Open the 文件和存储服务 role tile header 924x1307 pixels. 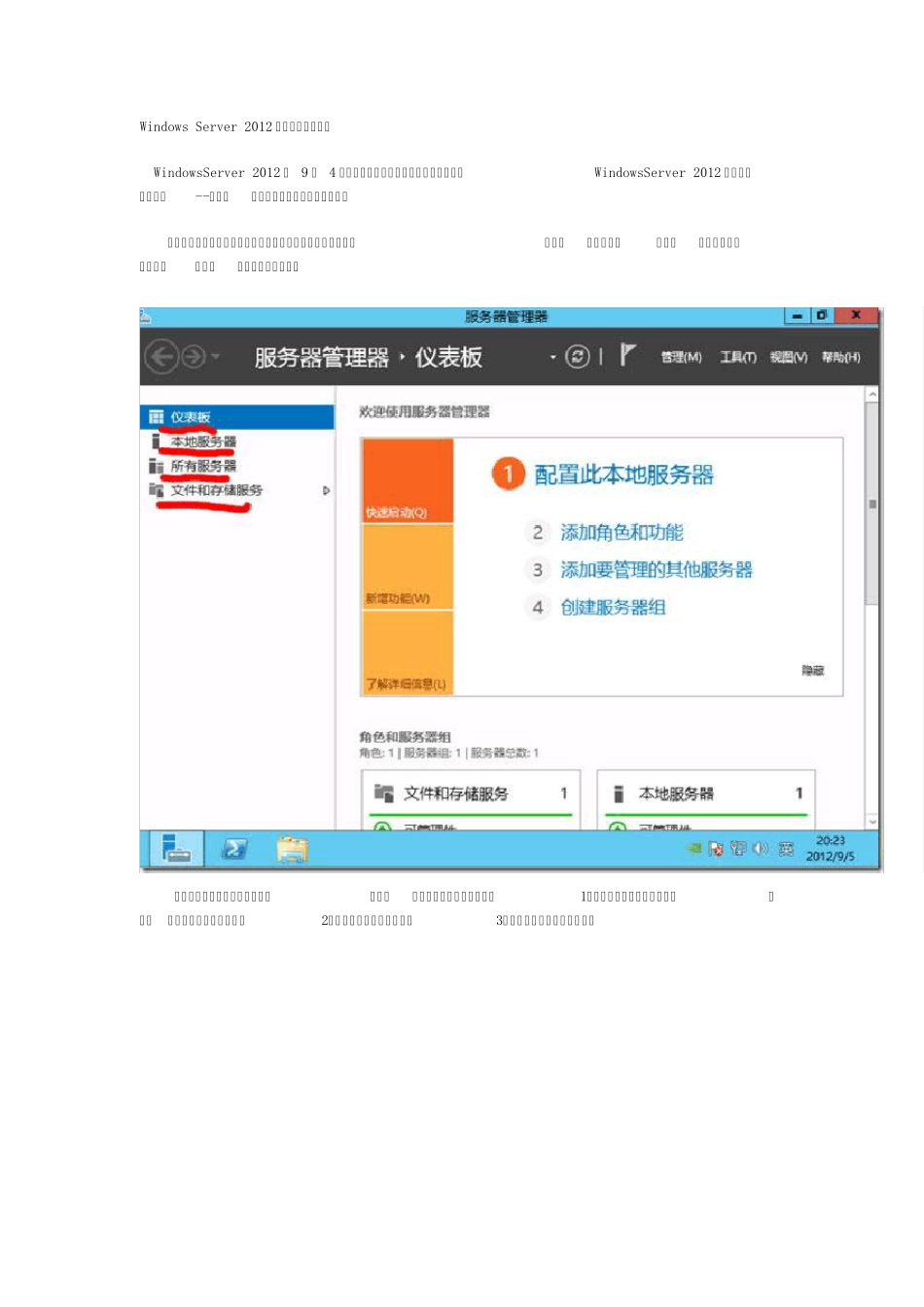click(471, 794)
